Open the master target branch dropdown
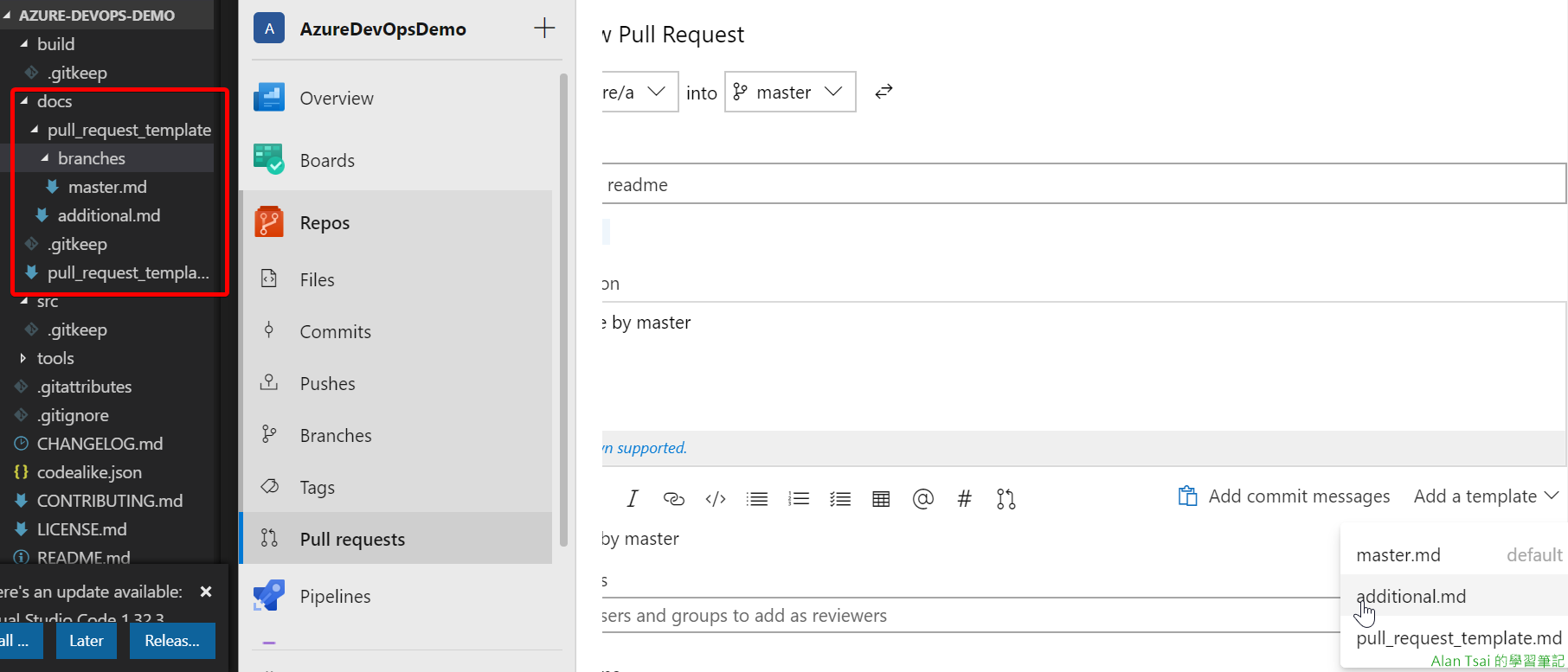 pos(790,92)
